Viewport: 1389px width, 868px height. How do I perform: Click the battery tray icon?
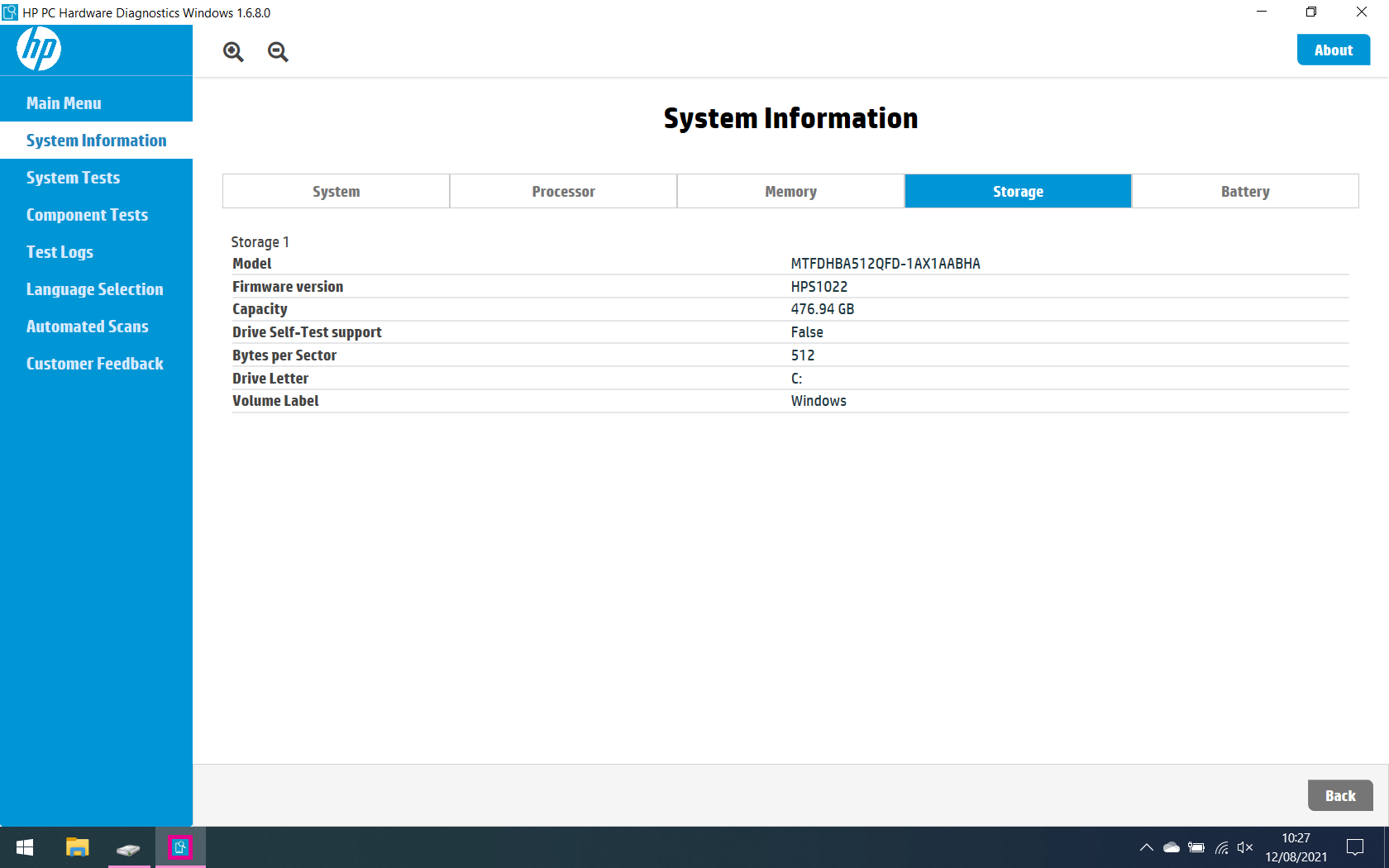pos(1196,847)
